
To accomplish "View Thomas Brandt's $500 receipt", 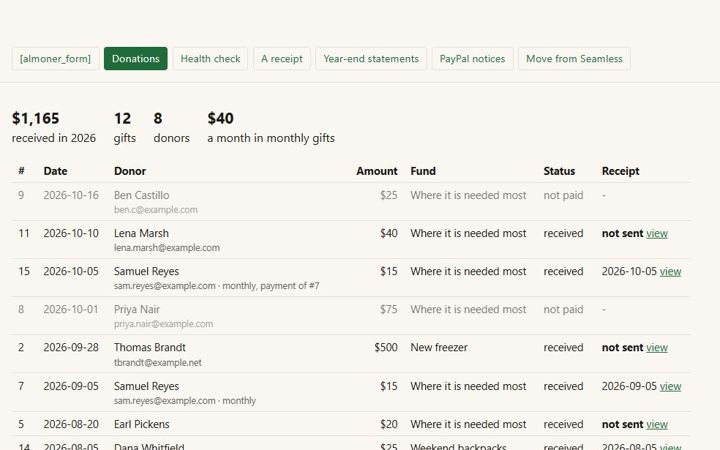I will tap(657, 348).
